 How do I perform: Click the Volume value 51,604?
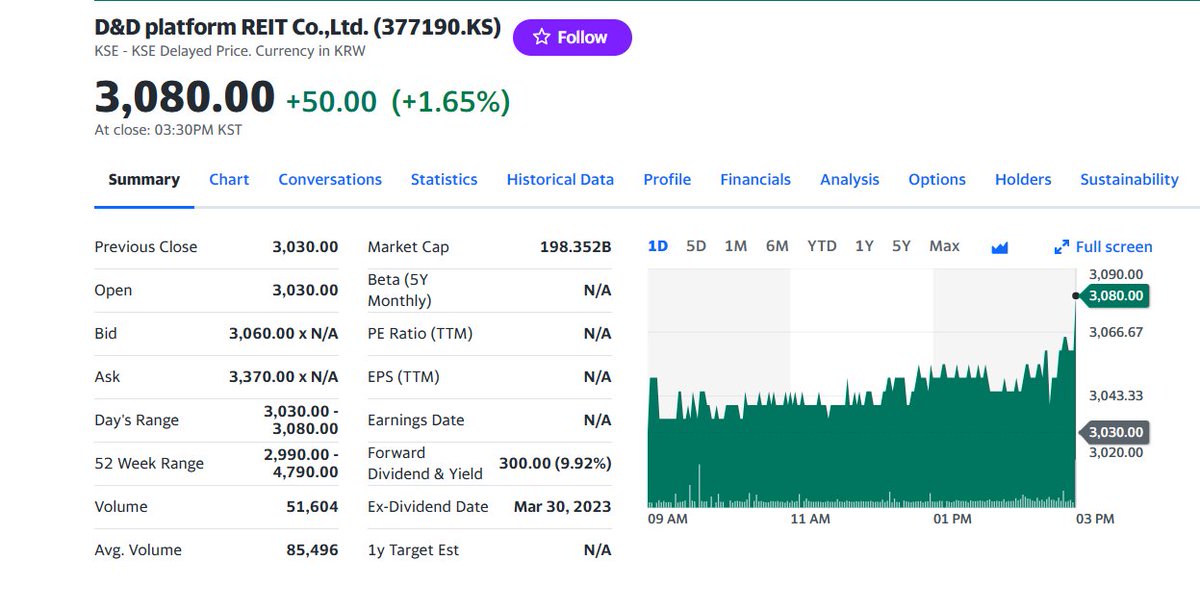(312, 507)
